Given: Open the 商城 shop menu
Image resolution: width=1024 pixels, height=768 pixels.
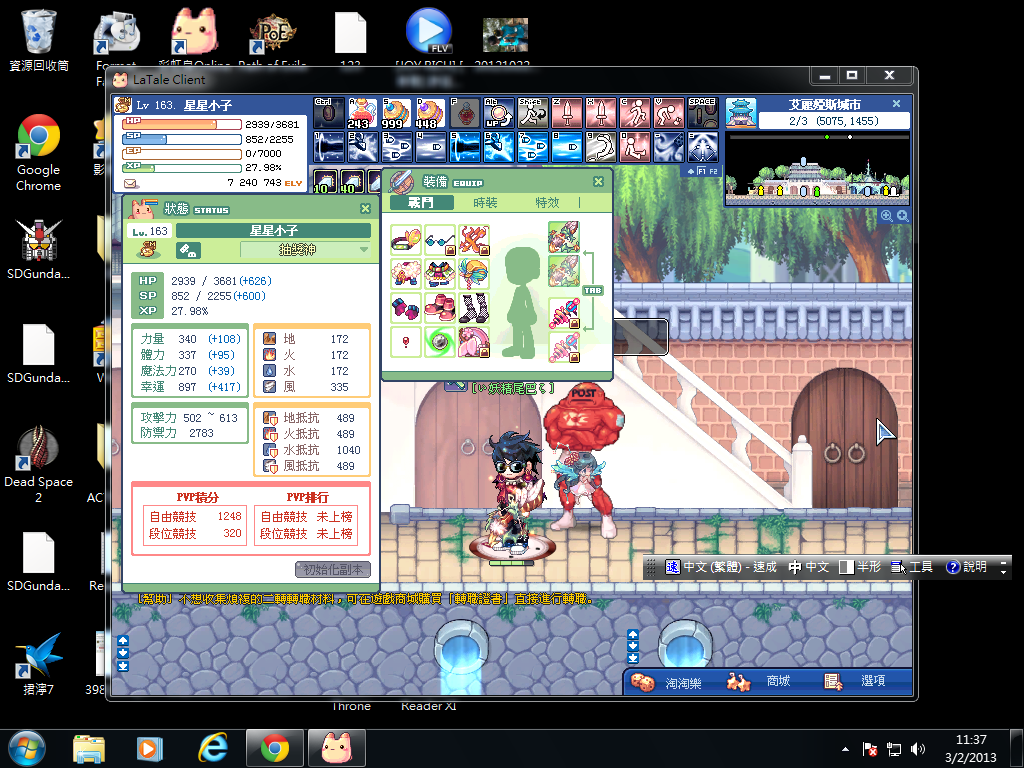Looking at the screenshot, I should click(x=758, y=682).
